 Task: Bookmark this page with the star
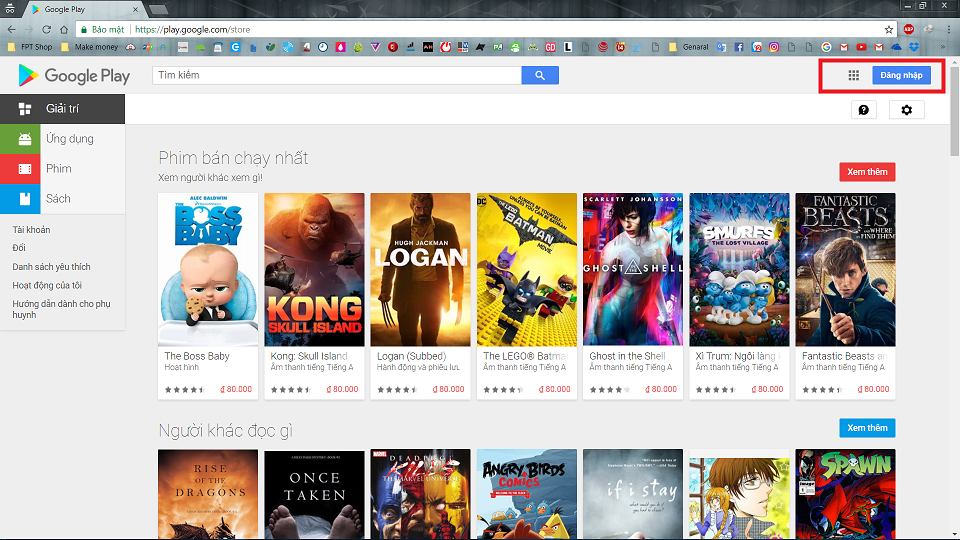pyautogui.click(x=888, y=29)
